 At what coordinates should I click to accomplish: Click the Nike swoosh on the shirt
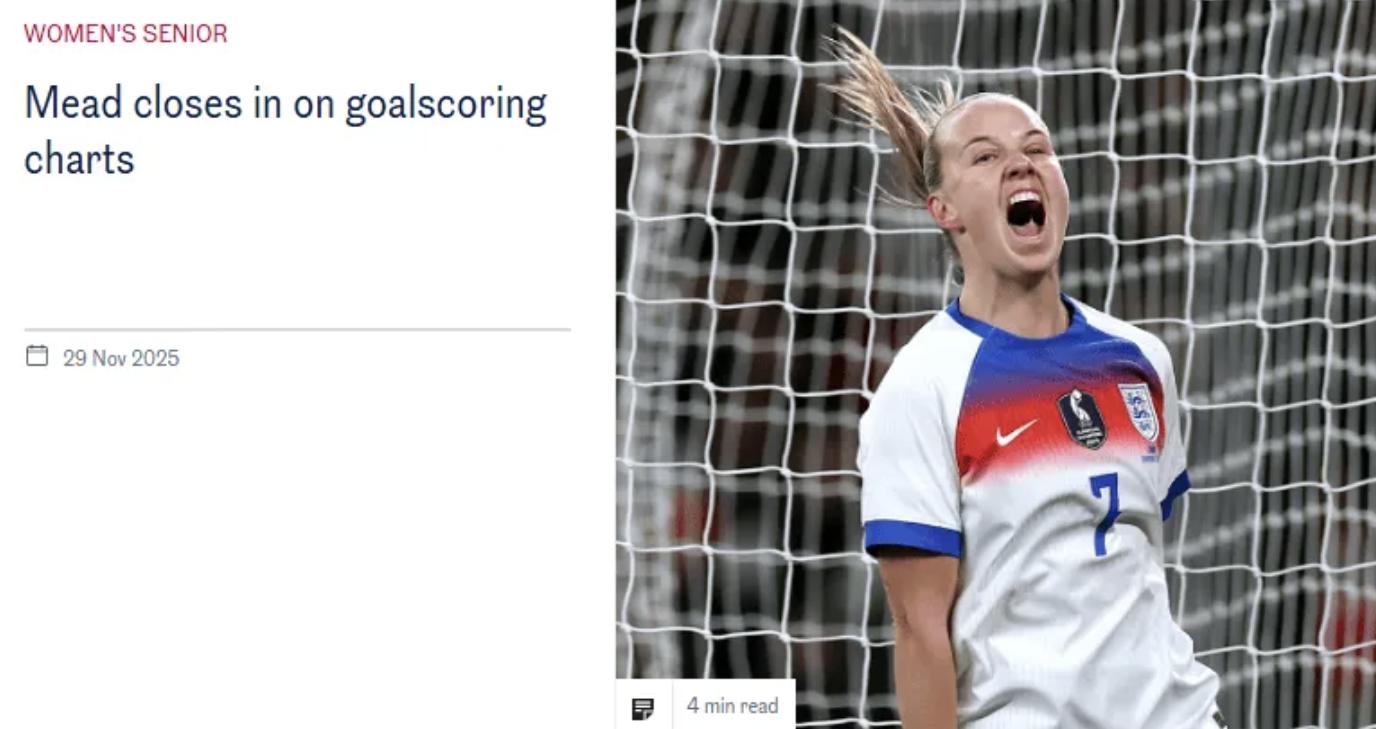point(1016,433)
